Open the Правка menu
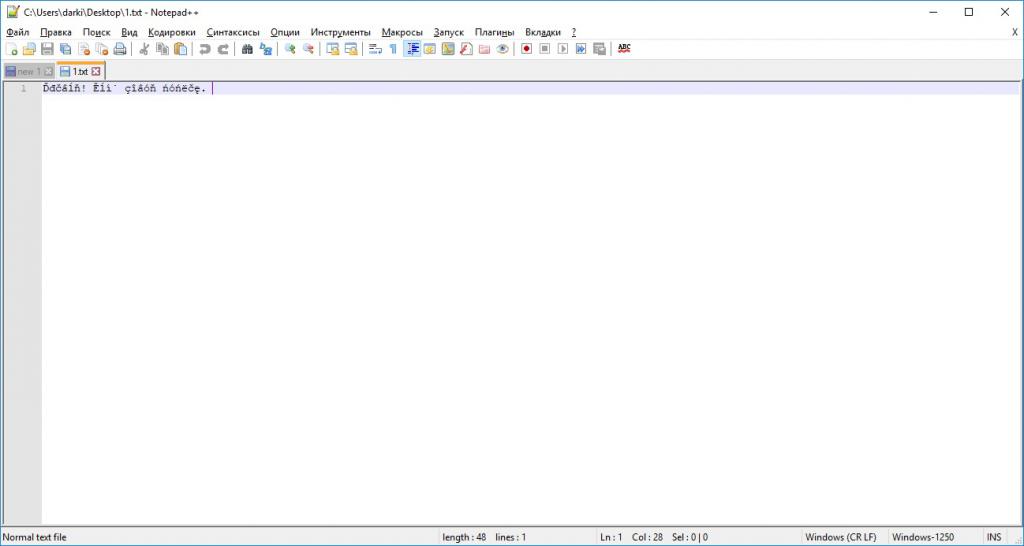This screenshot has height=546, width=1024. pos(56,32)
